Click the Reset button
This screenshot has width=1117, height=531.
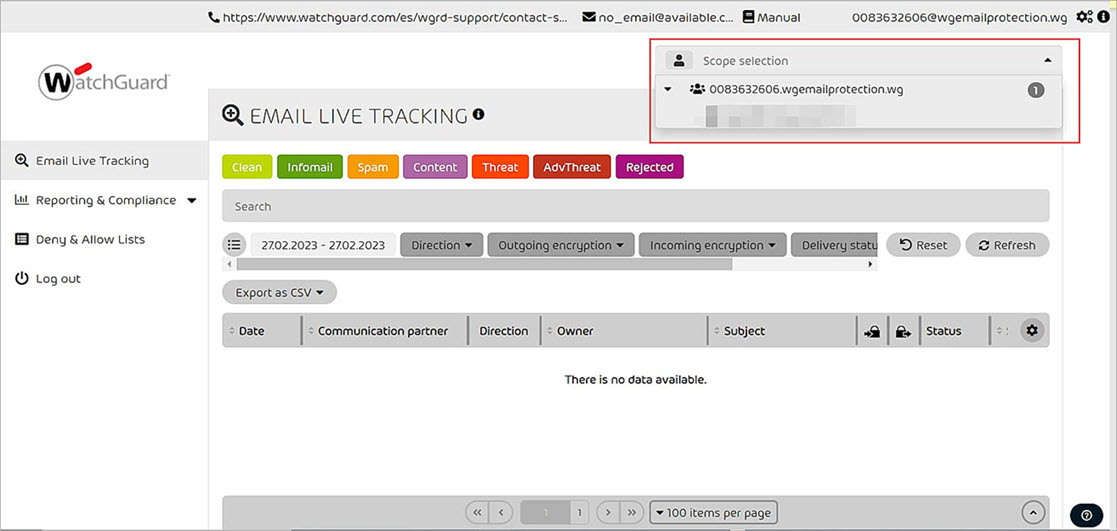[x=923, y=245]
